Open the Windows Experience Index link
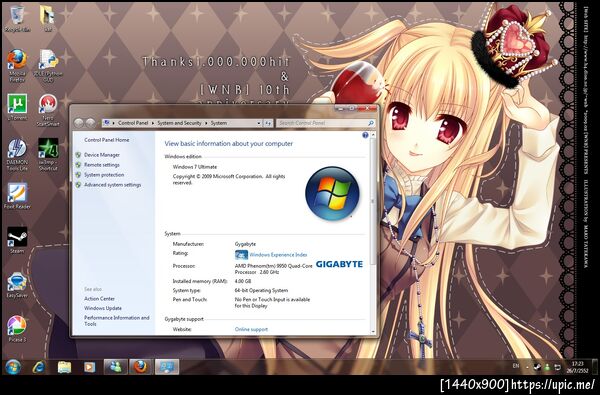600x395 pixels. [278, 255]
